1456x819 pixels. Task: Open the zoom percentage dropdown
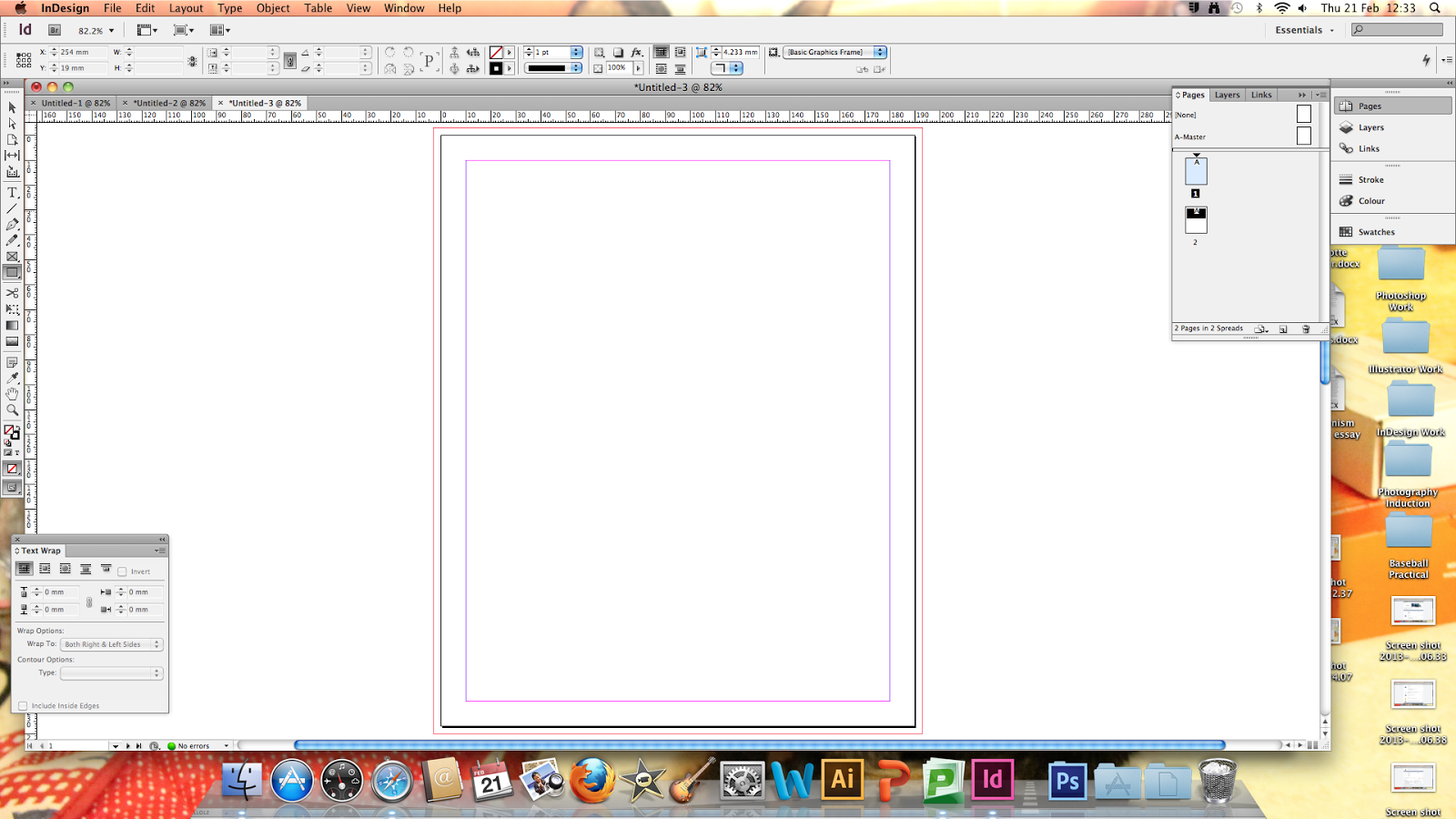112,29
